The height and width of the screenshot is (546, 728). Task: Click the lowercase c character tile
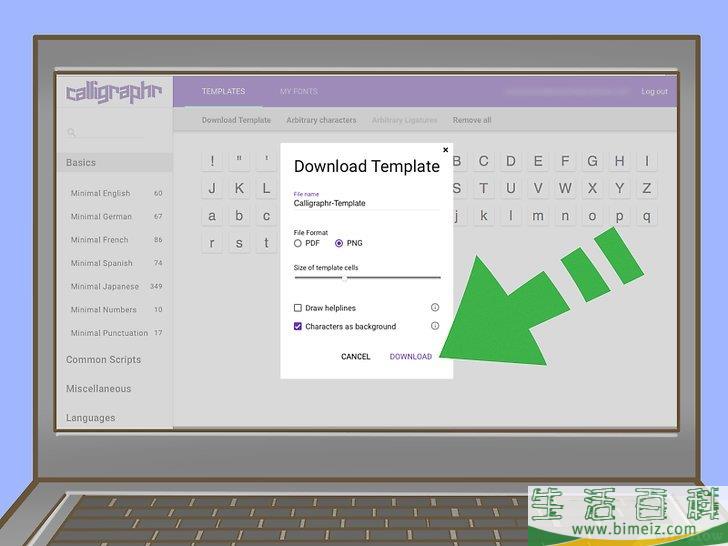(266, 216)
